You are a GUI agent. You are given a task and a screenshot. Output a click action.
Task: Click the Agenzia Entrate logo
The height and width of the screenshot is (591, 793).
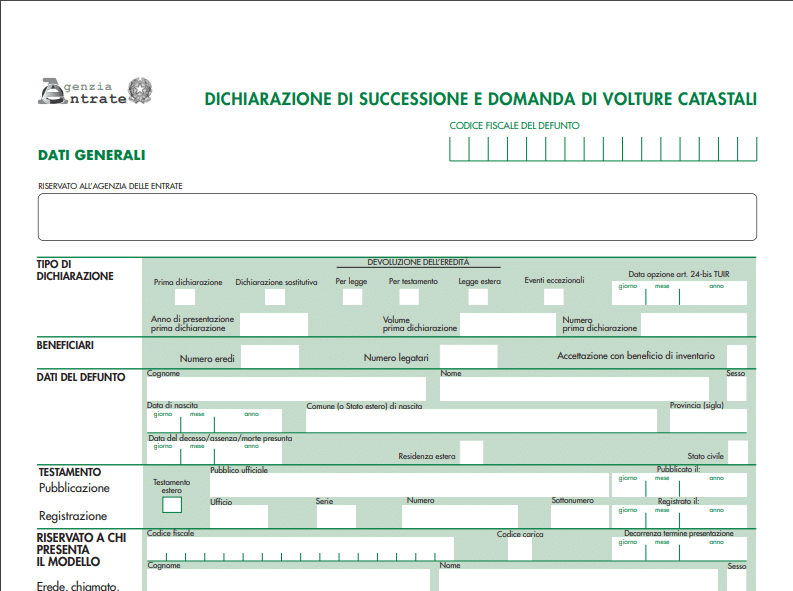point(95,92)
